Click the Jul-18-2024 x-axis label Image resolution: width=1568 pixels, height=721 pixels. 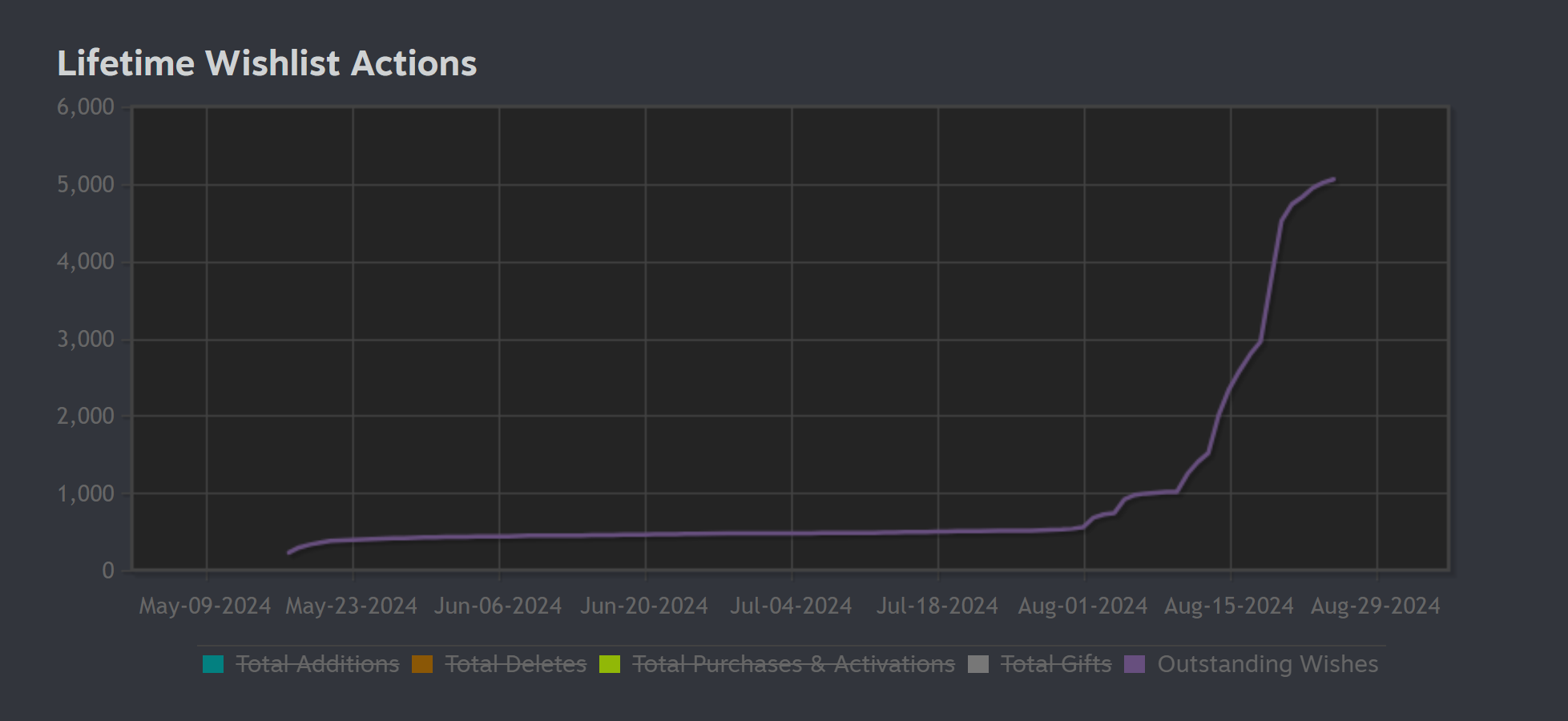pos(937,606)
